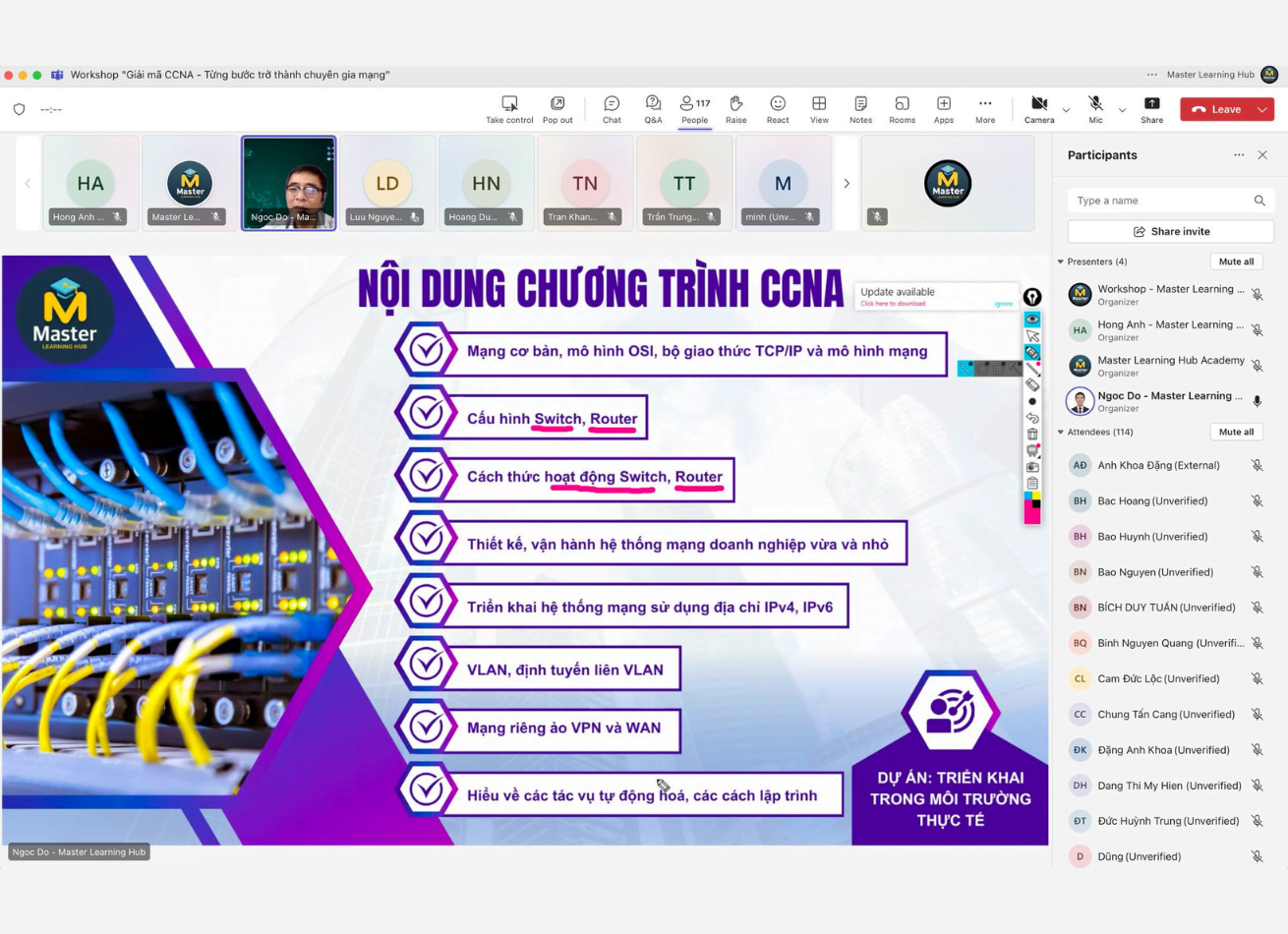This screenshot has width=1288, height=934.
Task: Select Luu Nguyen LD participant tile
Action: point(387,183)
